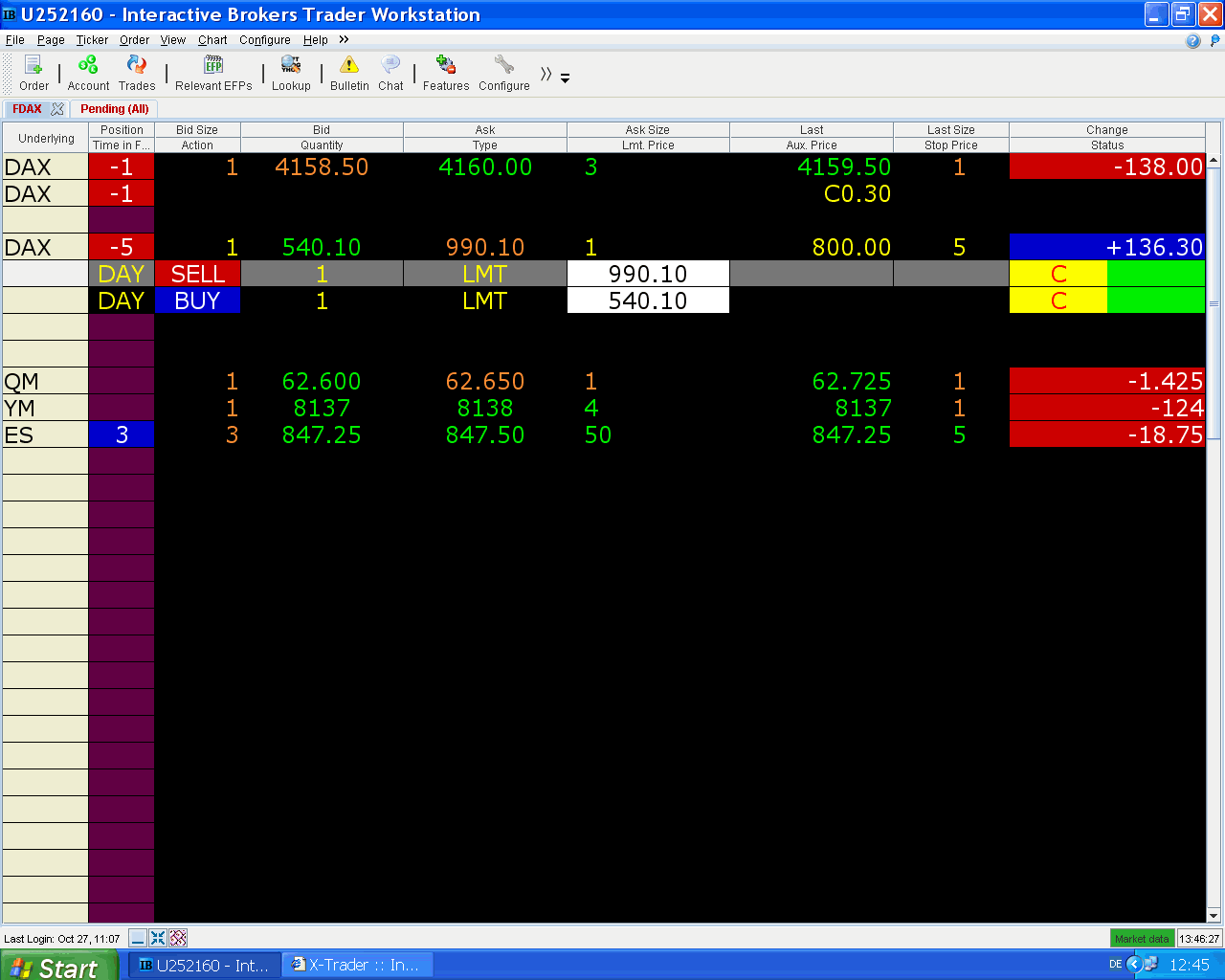The width and height of the screenshot is (1225, 980).
Task: Click minimize-all icon in status bar
Action: (138, 938)
